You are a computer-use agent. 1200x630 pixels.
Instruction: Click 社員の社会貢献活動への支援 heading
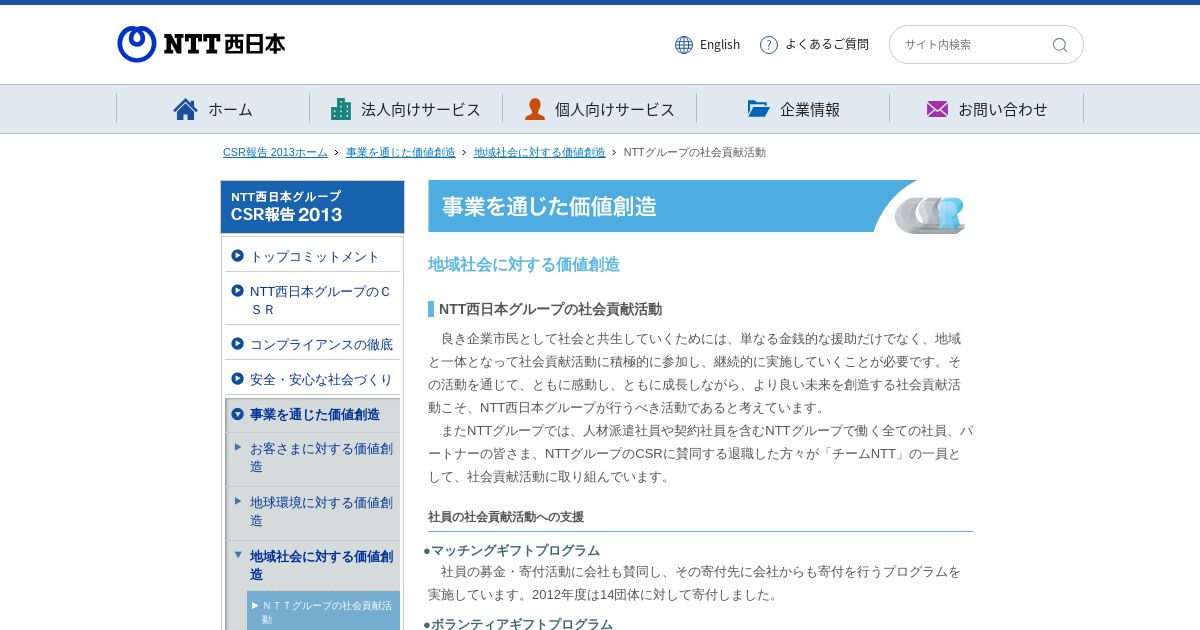(506, 517)
